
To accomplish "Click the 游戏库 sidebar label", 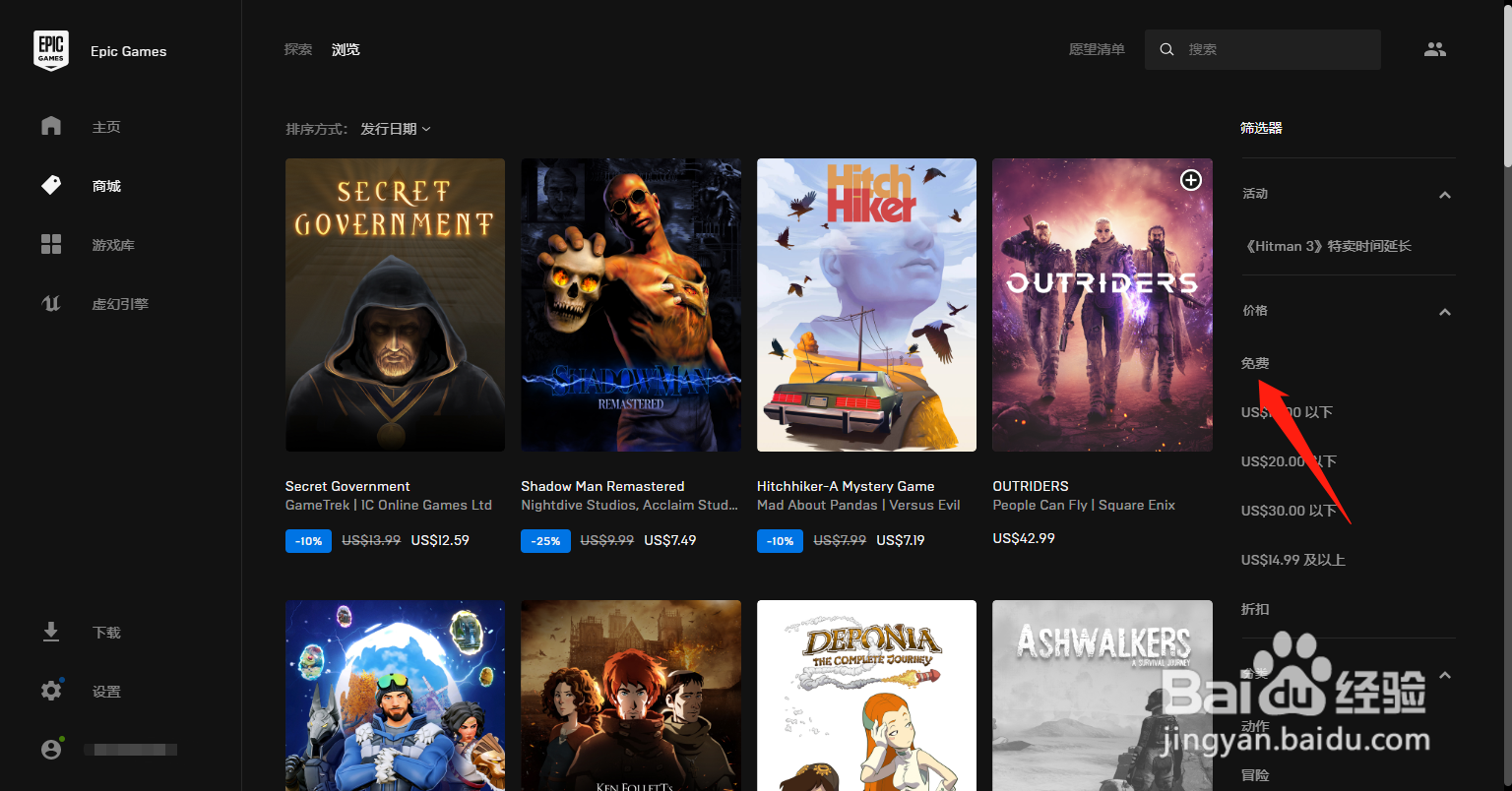I will 113,245.
